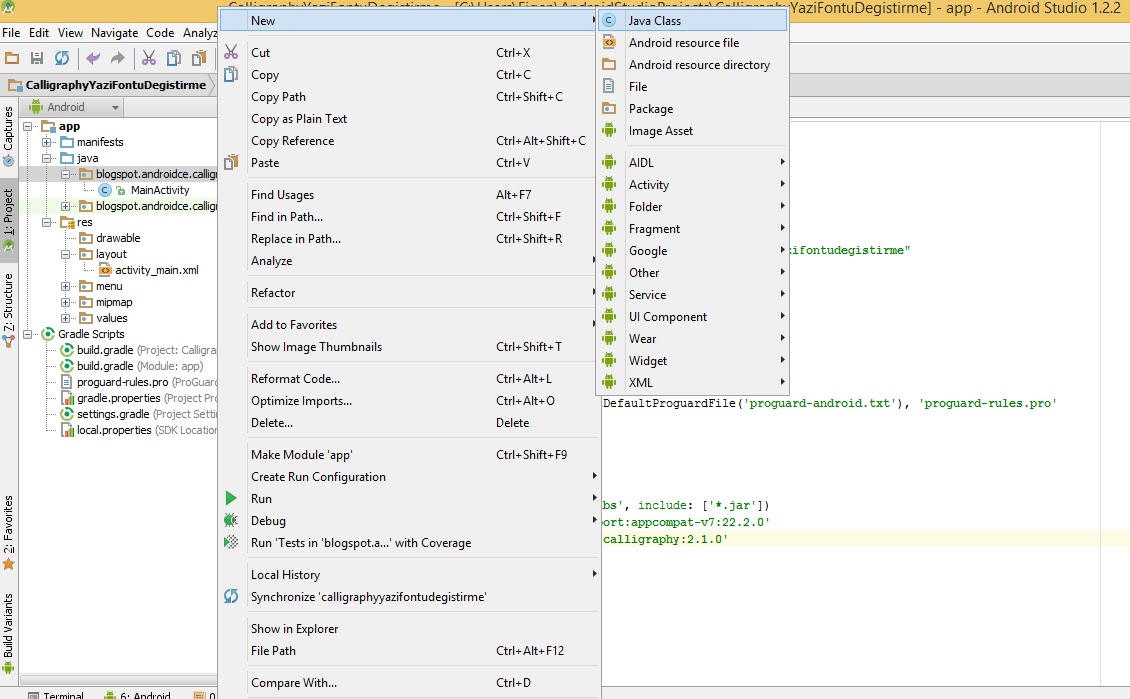Click the Open folder toolbar icon
Viewport: 1130px width, 699px height.
coord(12,58)
